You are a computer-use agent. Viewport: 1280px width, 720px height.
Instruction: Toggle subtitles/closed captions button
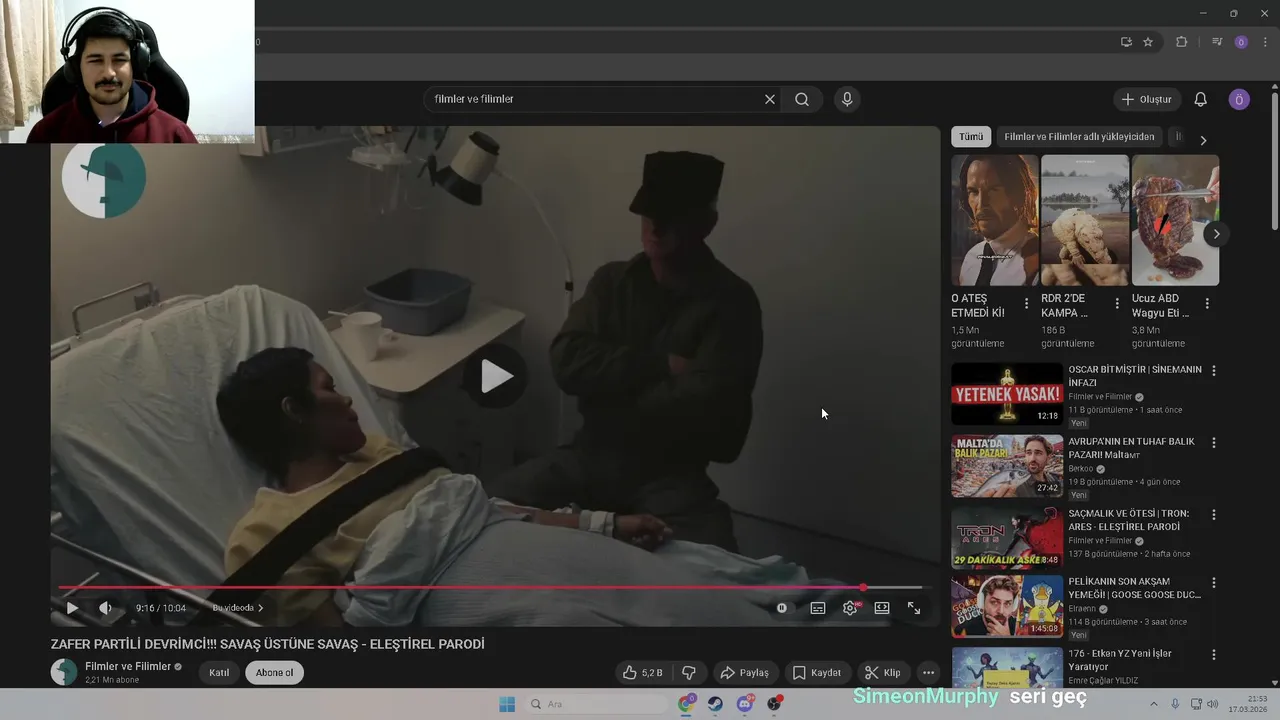pos(818,608)
